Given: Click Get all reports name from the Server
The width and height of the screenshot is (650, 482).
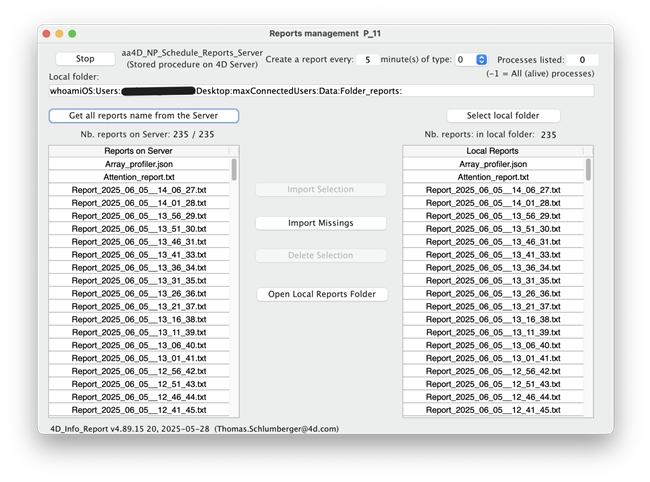Looking at the screenshot, I should coord(143,116).
